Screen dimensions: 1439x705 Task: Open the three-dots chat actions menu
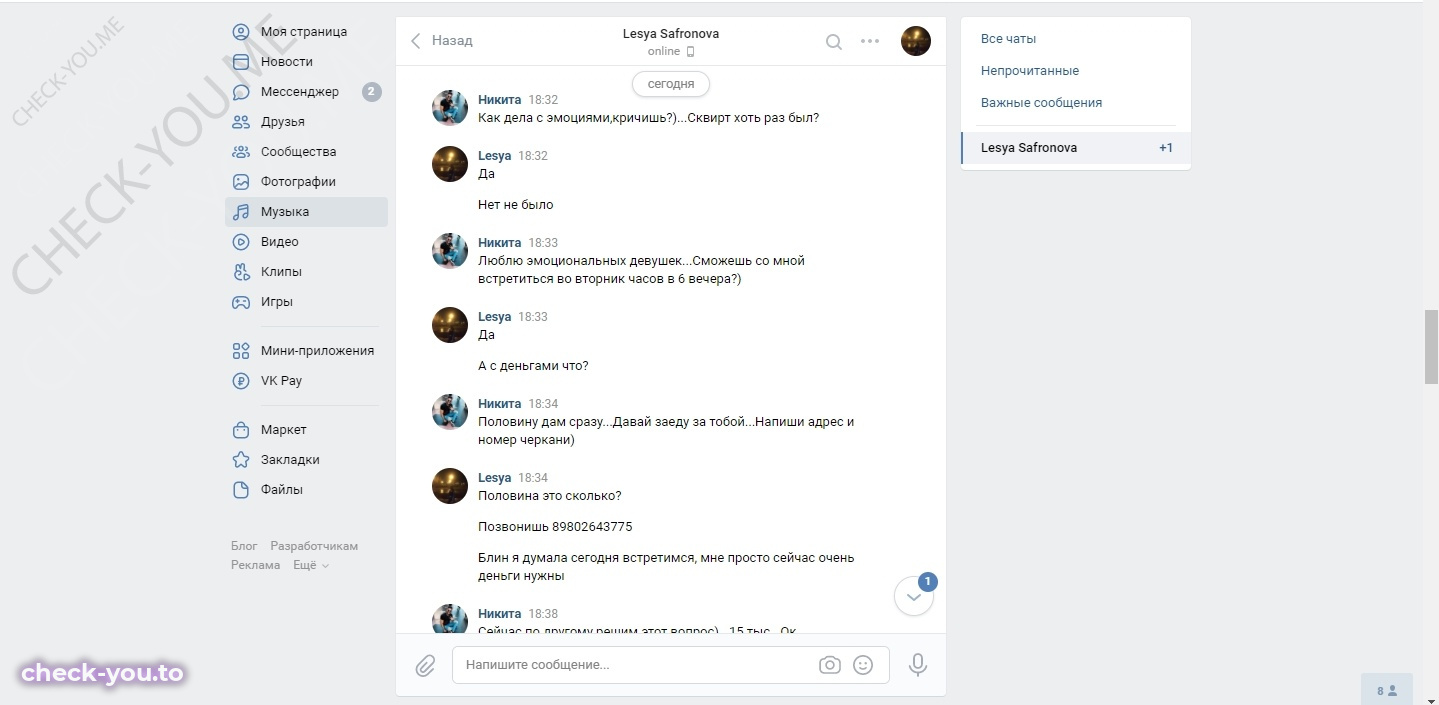[870, 42]
